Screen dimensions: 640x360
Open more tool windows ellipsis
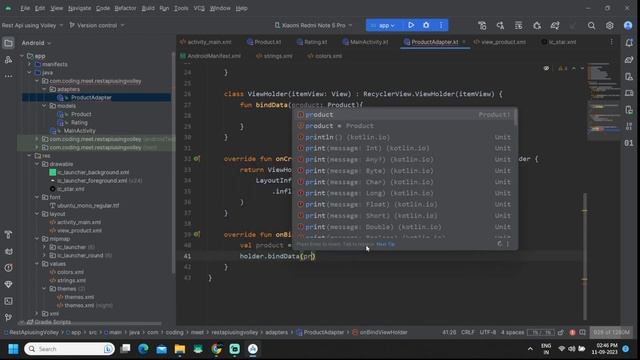(8, 76)
